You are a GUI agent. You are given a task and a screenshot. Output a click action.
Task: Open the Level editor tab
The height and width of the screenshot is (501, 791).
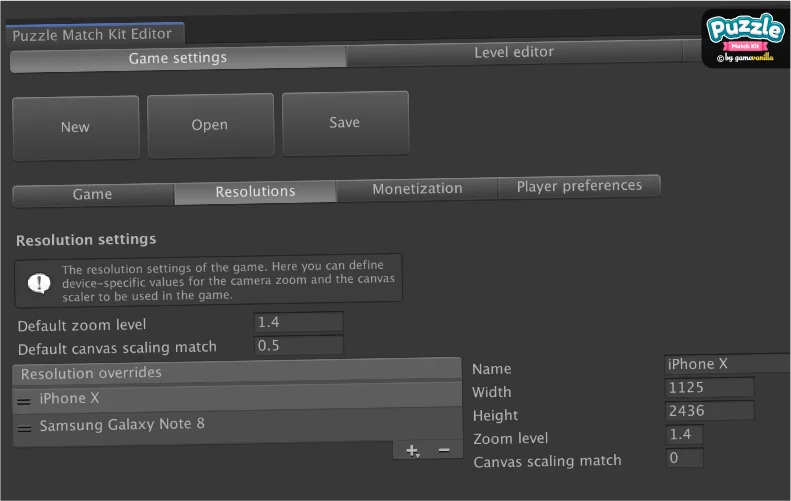[514, 52]
